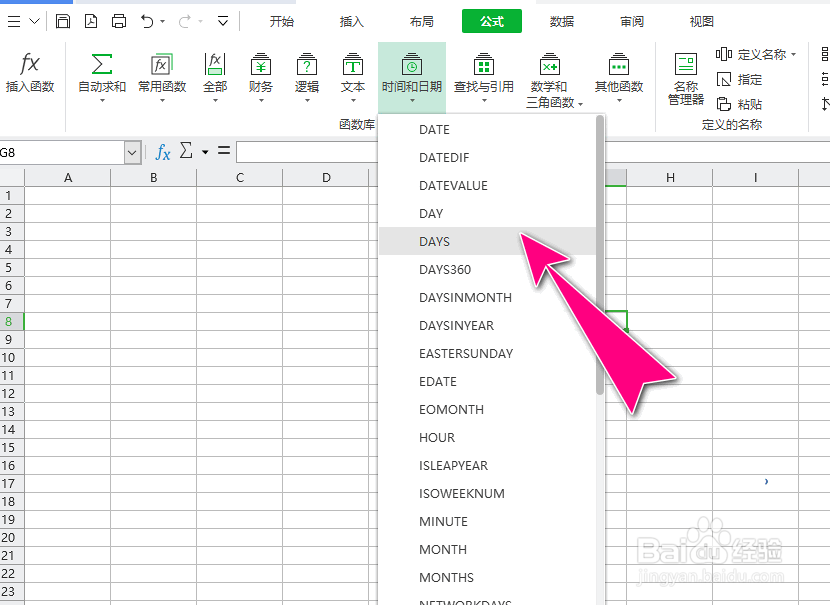
Task: Select the DATEVALUE function
Action: 487,186
